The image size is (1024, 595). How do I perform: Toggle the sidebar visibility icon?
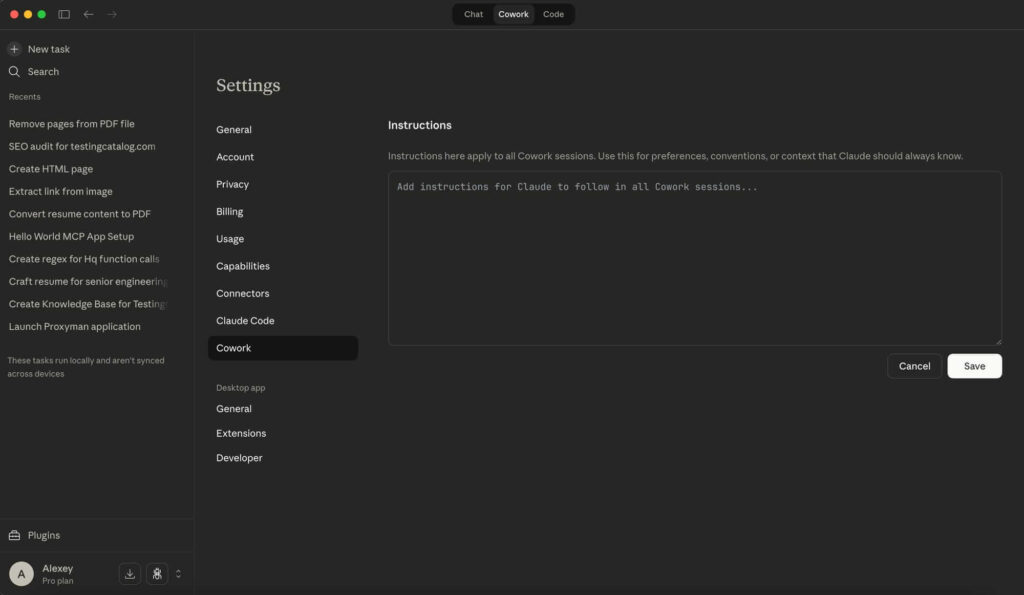point(63,14)
